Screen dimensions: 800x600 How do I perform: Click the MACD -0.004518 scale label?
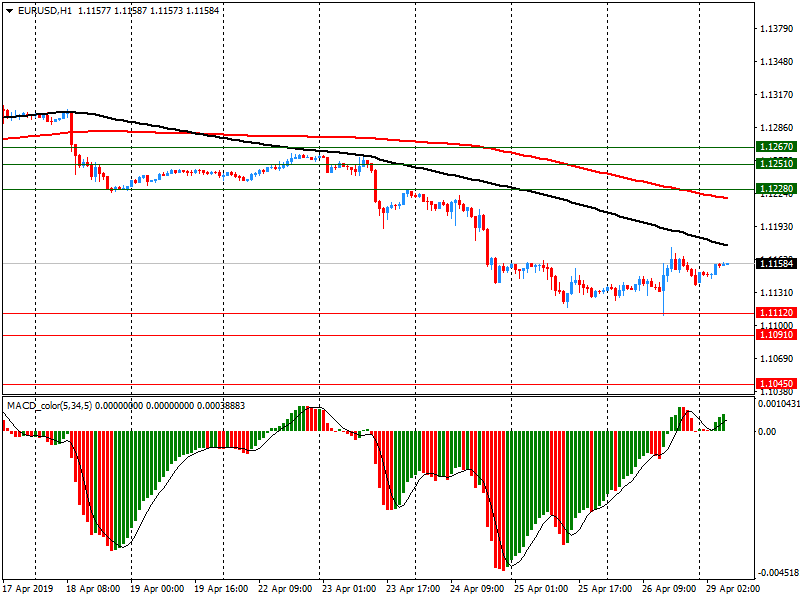[776, 573]
